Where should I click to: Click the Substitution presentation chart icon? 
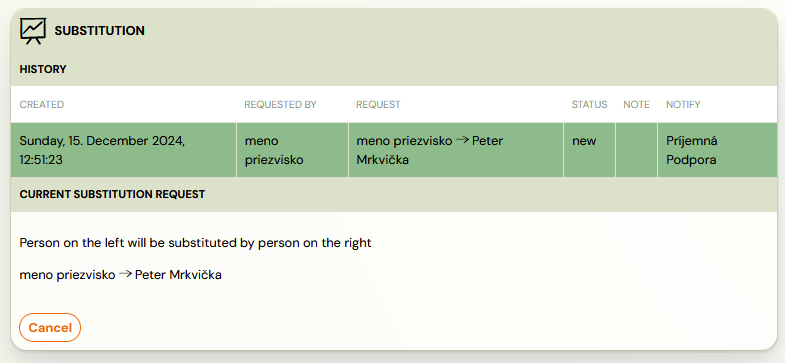point(33,31)
